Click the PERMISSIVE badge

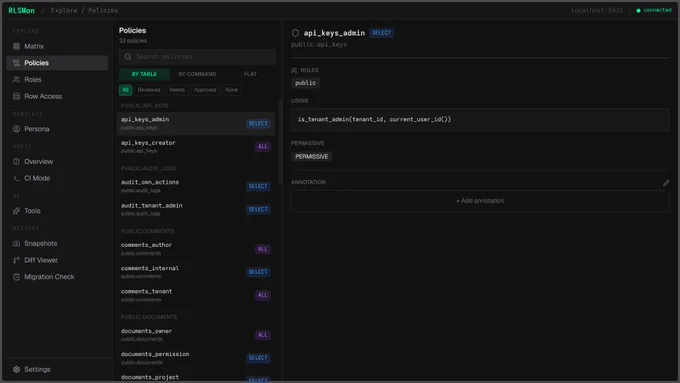pos(311,157)
